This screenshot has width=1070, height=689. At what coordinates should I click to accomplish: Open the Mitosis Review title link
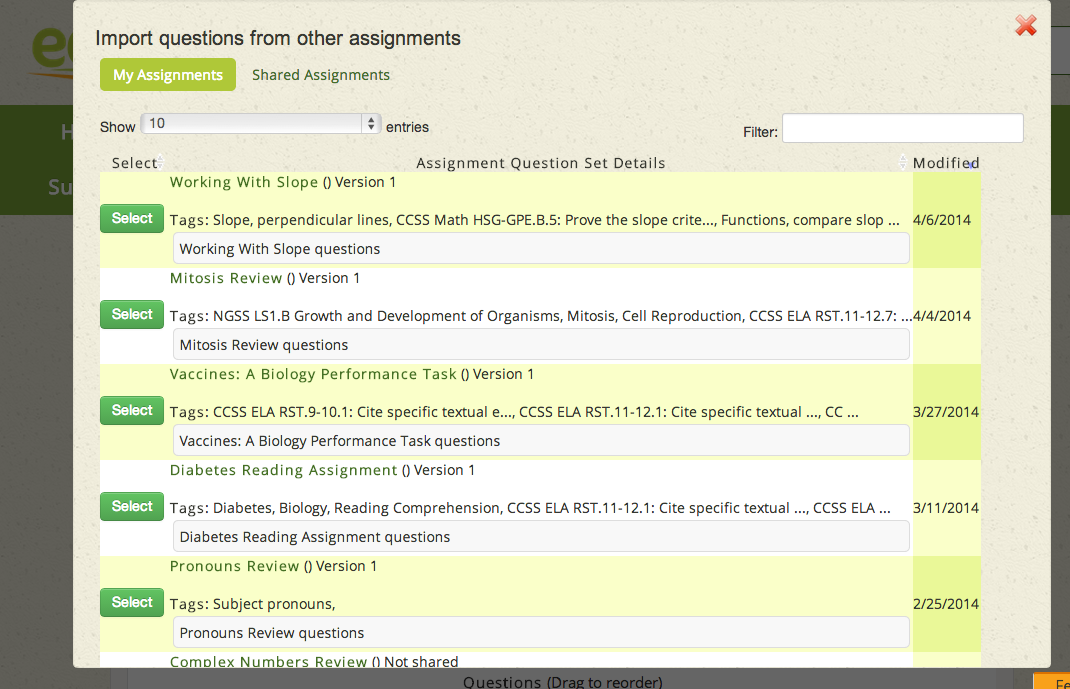(x=226, y=278)
